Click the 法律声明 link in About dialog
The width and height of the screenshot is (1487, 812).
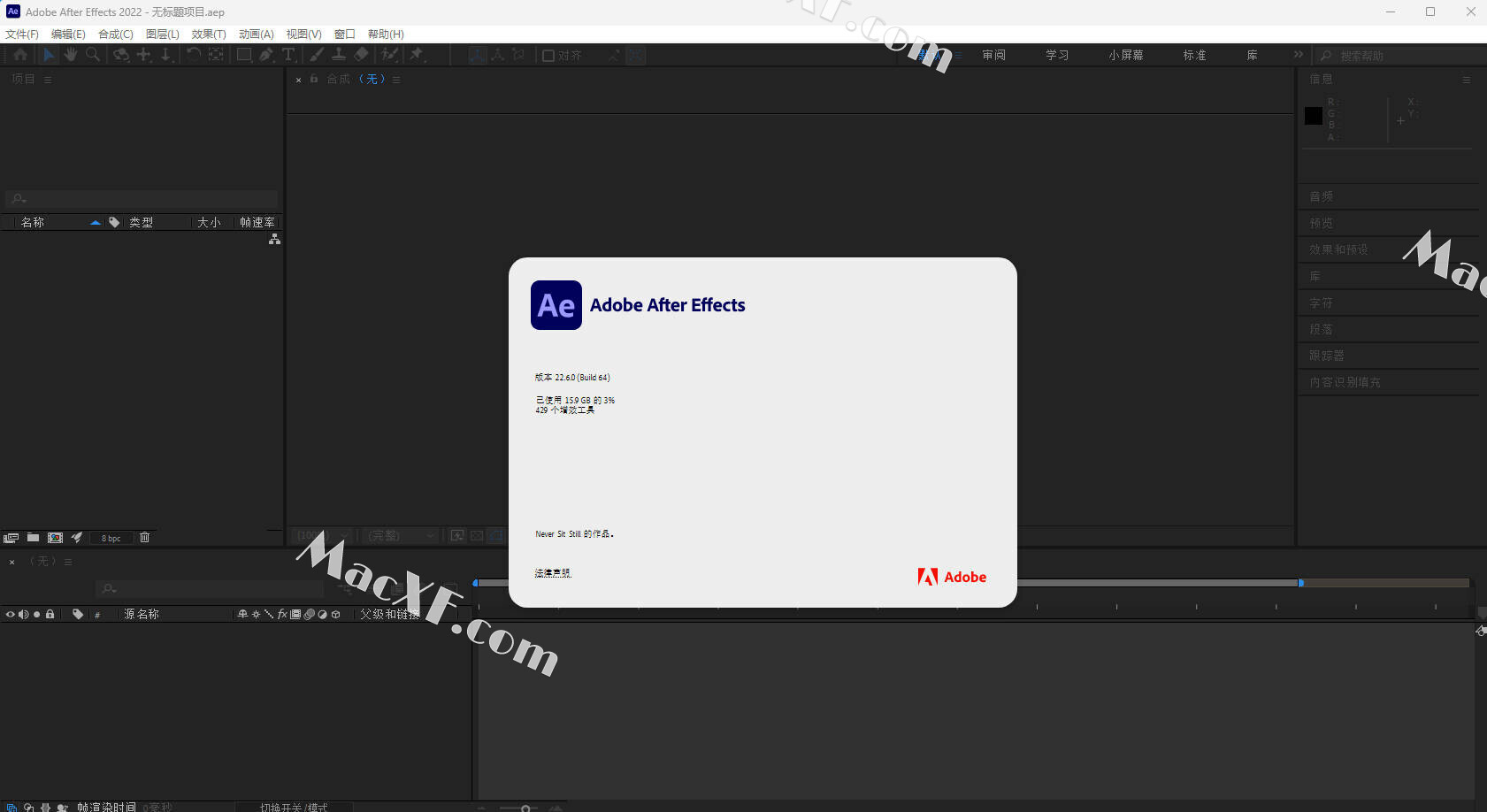[x=553, y=573]
